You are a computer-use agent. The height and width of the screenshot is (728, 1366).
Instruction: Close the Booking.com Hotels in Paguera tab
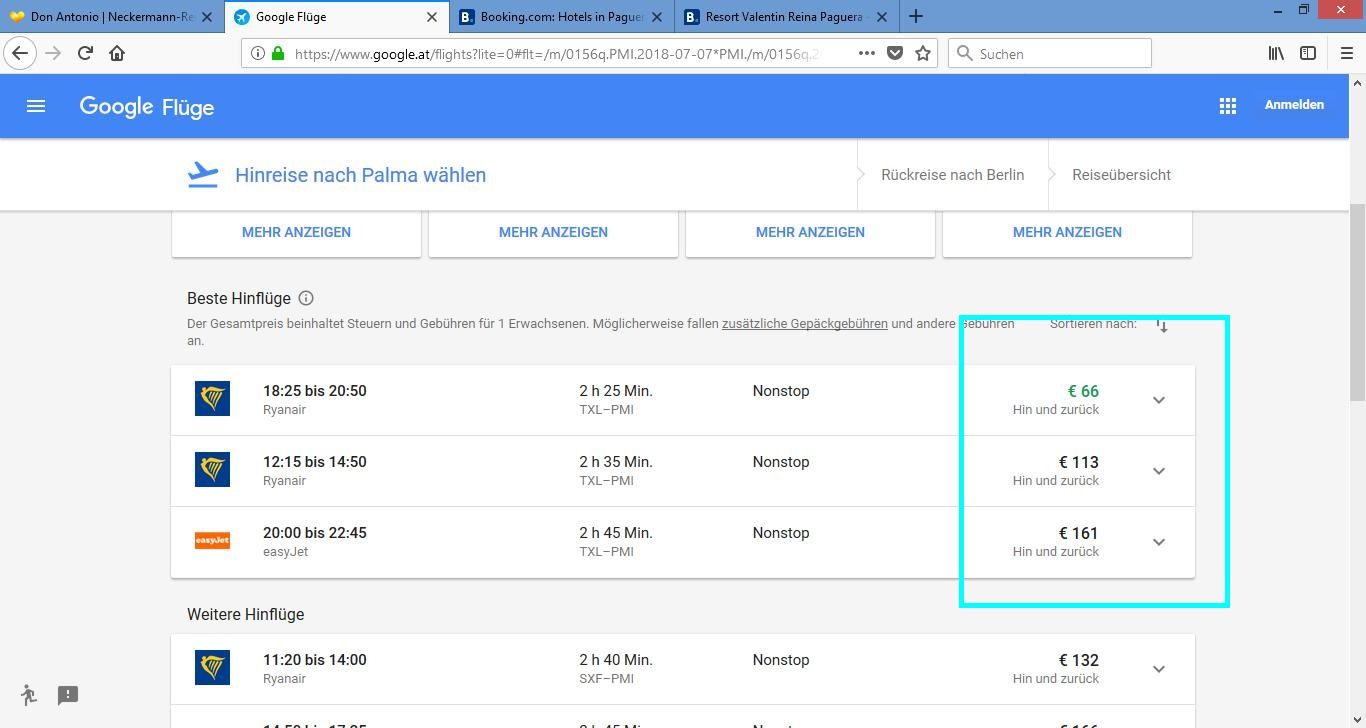pos(657,17)
